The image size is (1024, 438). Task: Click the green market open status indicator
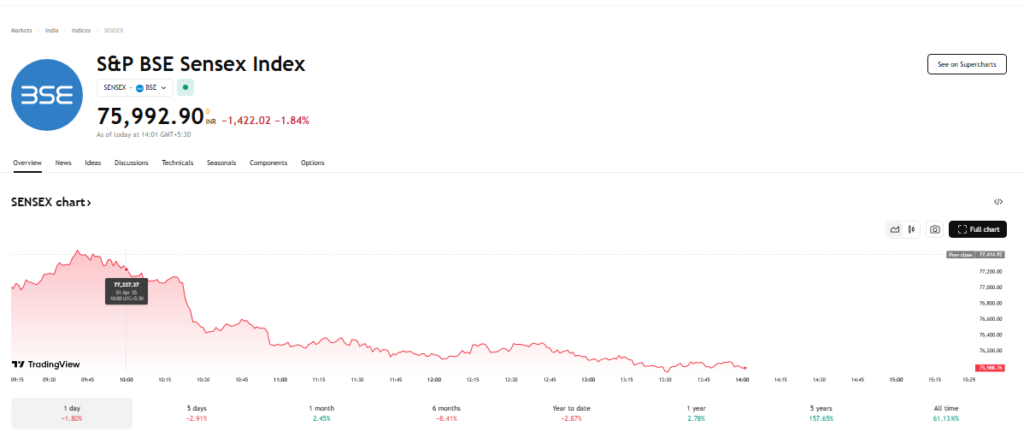point(185,87)
